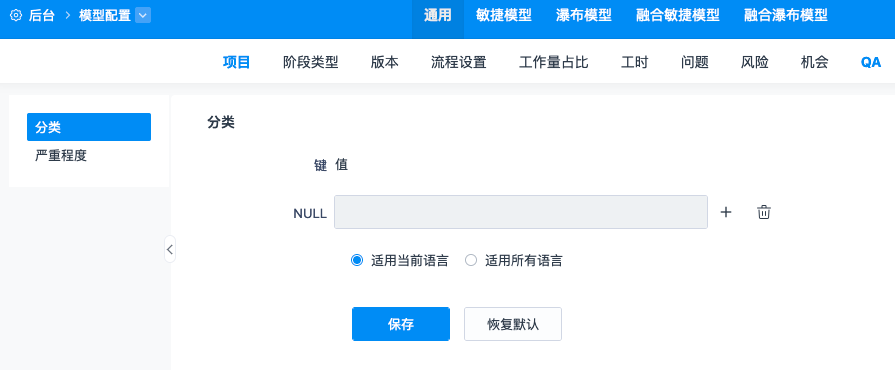Image resolution: width=895 pixels, height=370 pixels.
Task: Open the 融合敏捷模型 tab
Action: [678, 15]
